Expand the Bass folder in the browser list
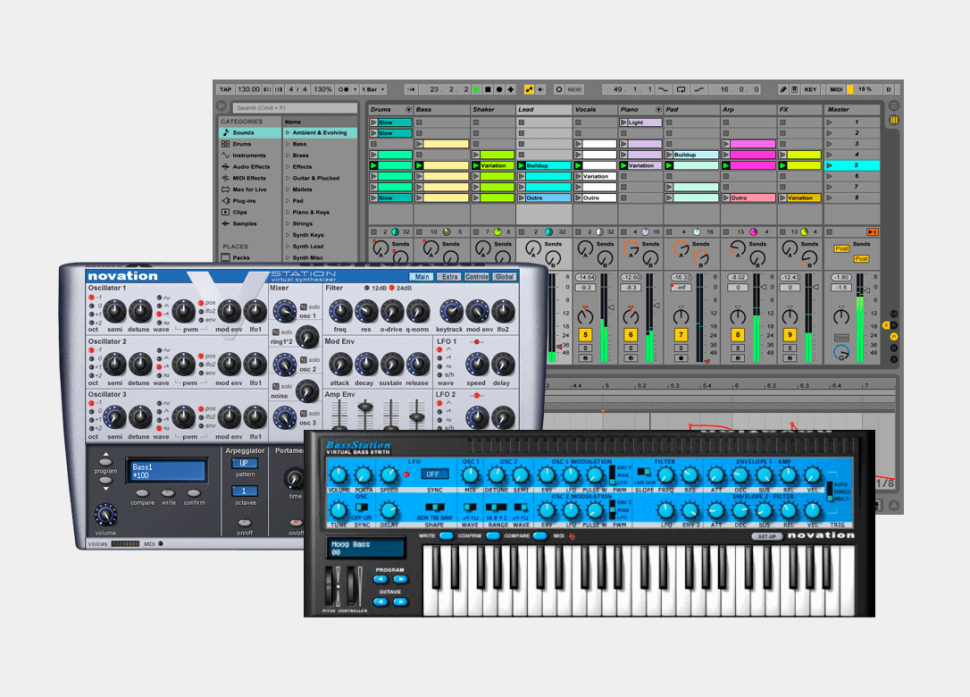This screenshot has width=970, height=697. [288, 143]
